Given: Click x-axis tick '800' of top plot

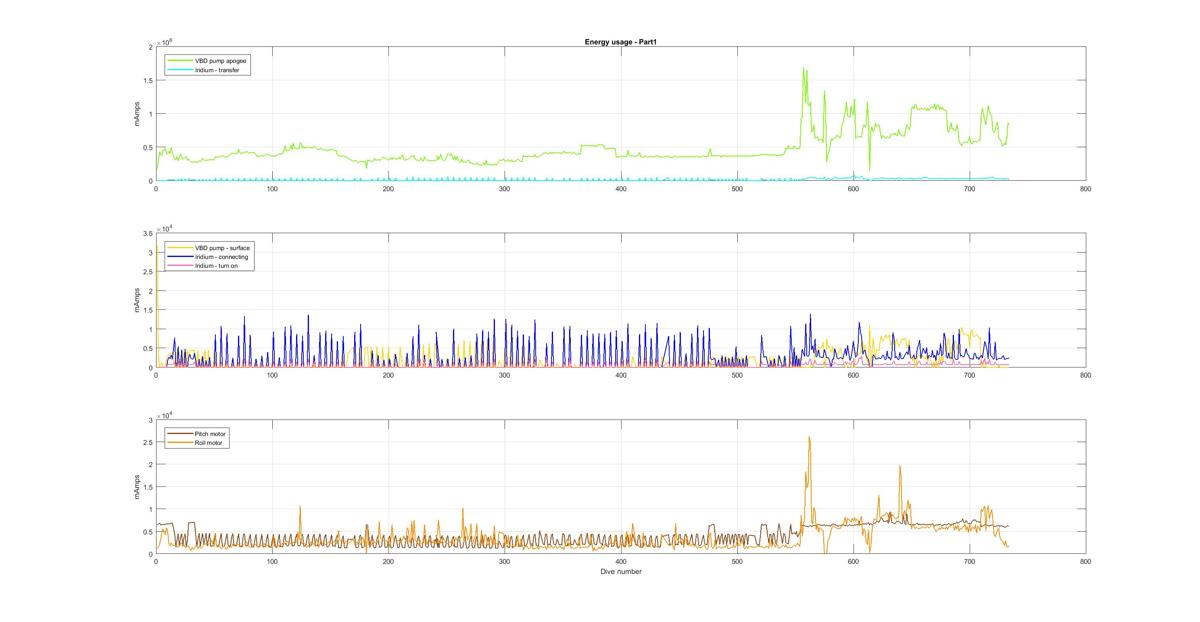Looking at the screenshot, I should click(x=1085, y=188).
